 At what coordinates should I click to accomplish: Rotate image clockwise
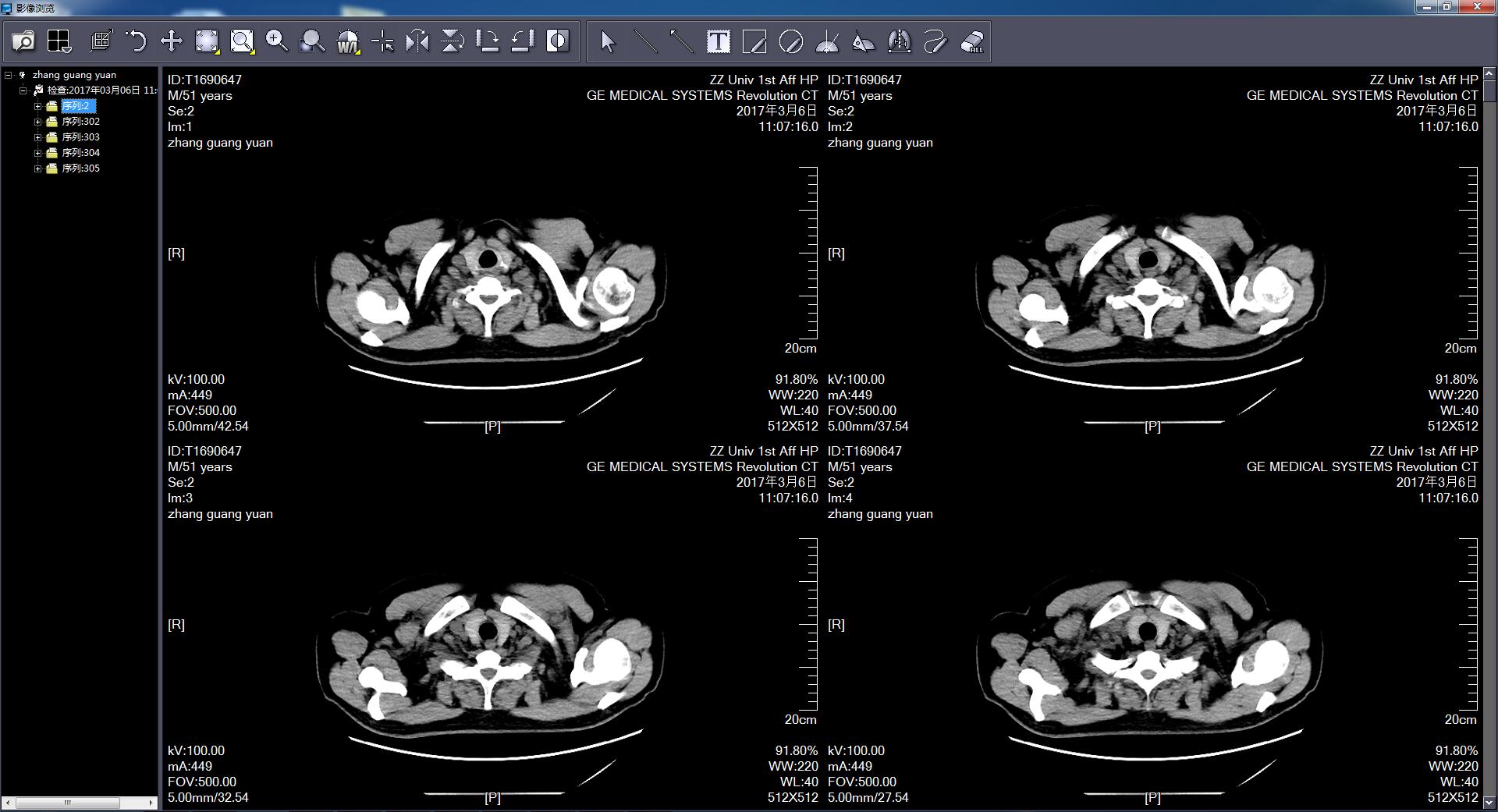[x=488, y=41]
